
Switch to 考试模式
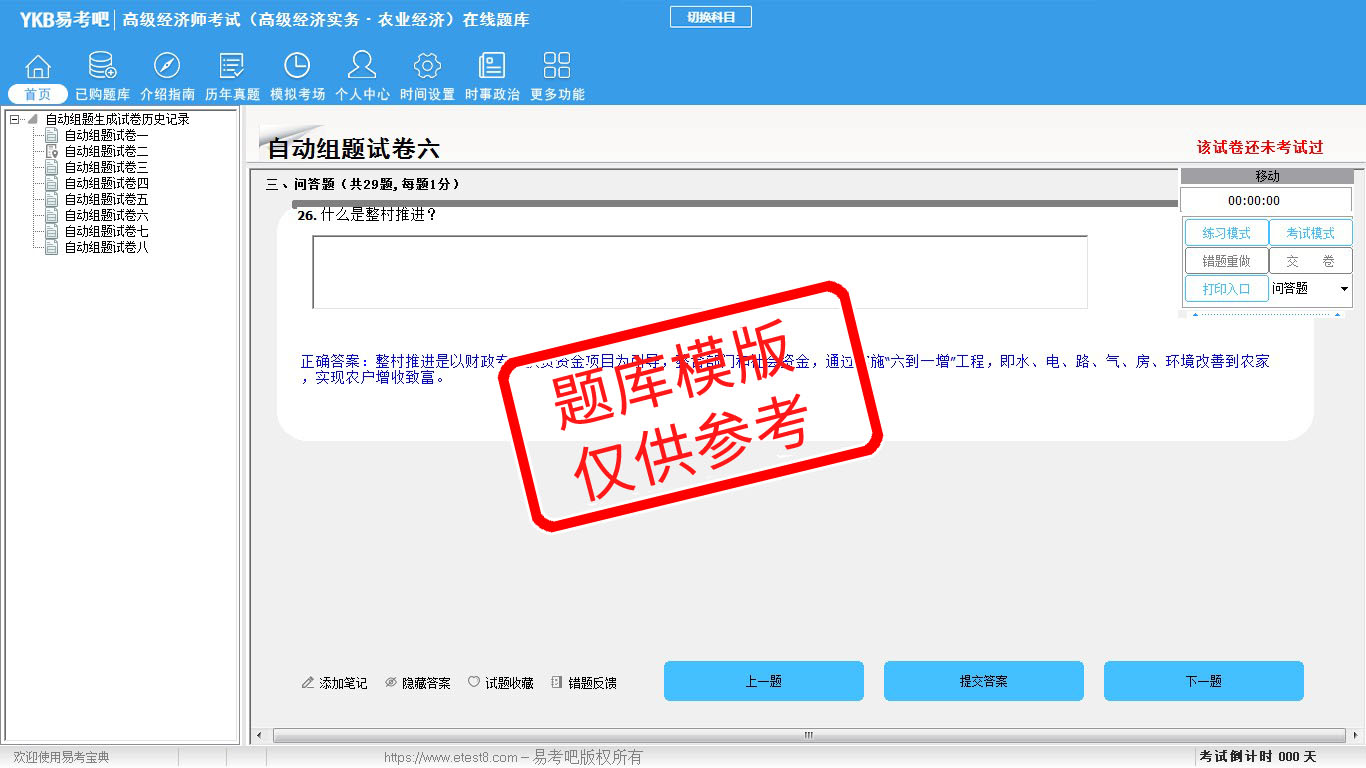pyautogui.click(x=1310, y=233)
